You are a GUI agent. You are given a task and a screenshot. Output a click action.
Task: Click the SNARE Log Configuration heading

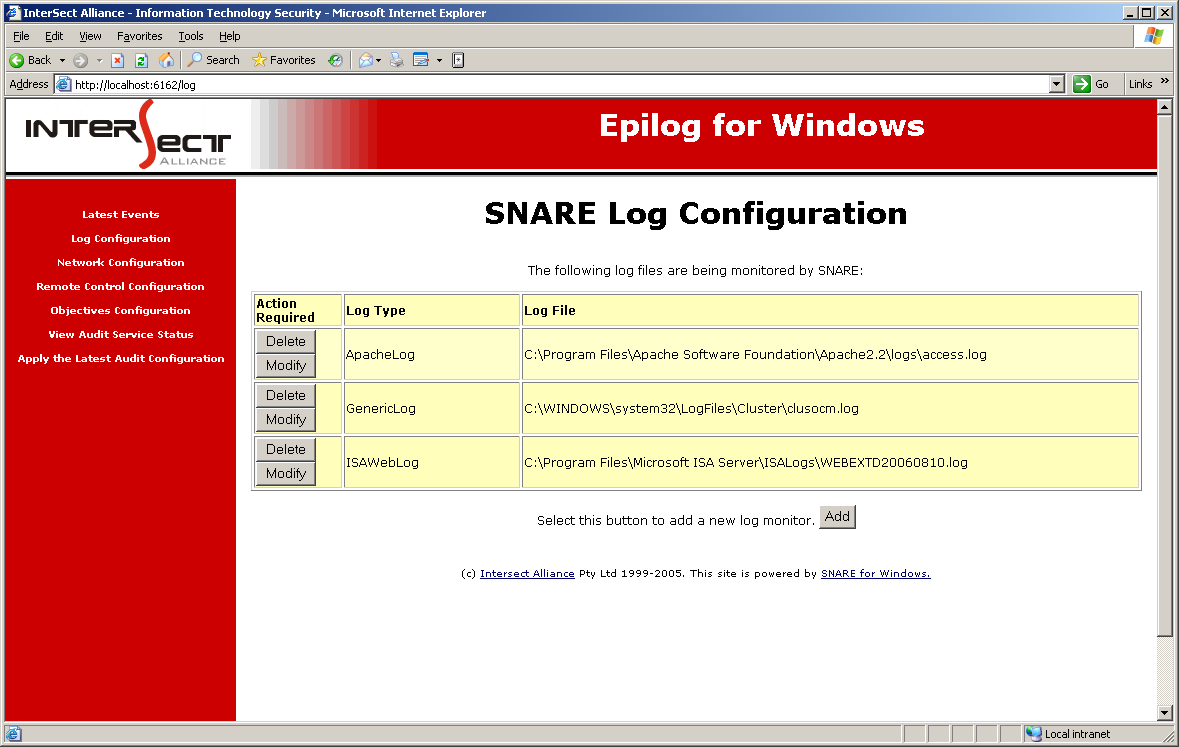(x=696, y=214)
